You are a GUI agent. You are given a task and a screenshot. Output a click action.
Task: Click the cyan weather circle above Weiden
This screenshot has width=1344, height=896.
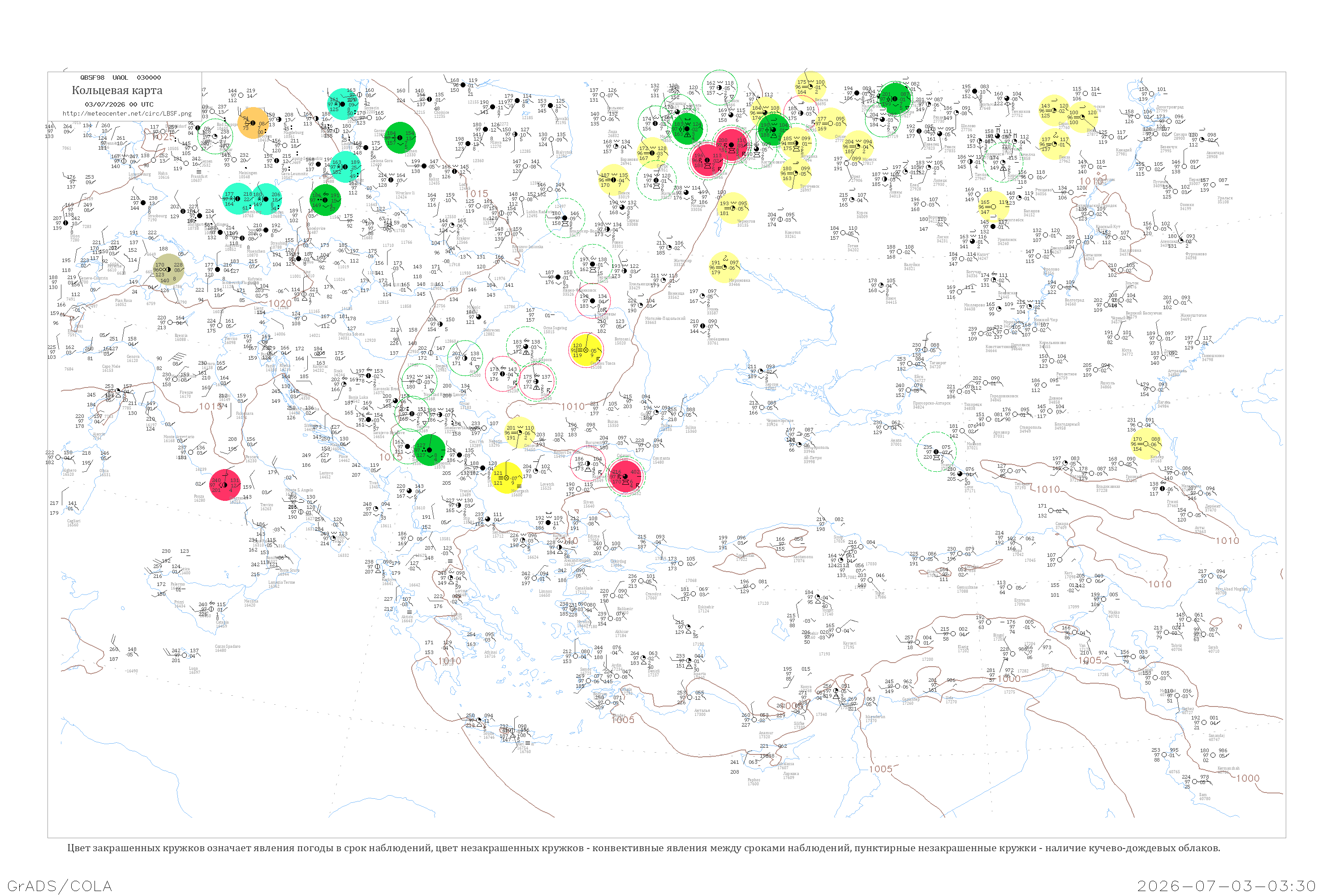pyautogui.click(x=266, y=199)
